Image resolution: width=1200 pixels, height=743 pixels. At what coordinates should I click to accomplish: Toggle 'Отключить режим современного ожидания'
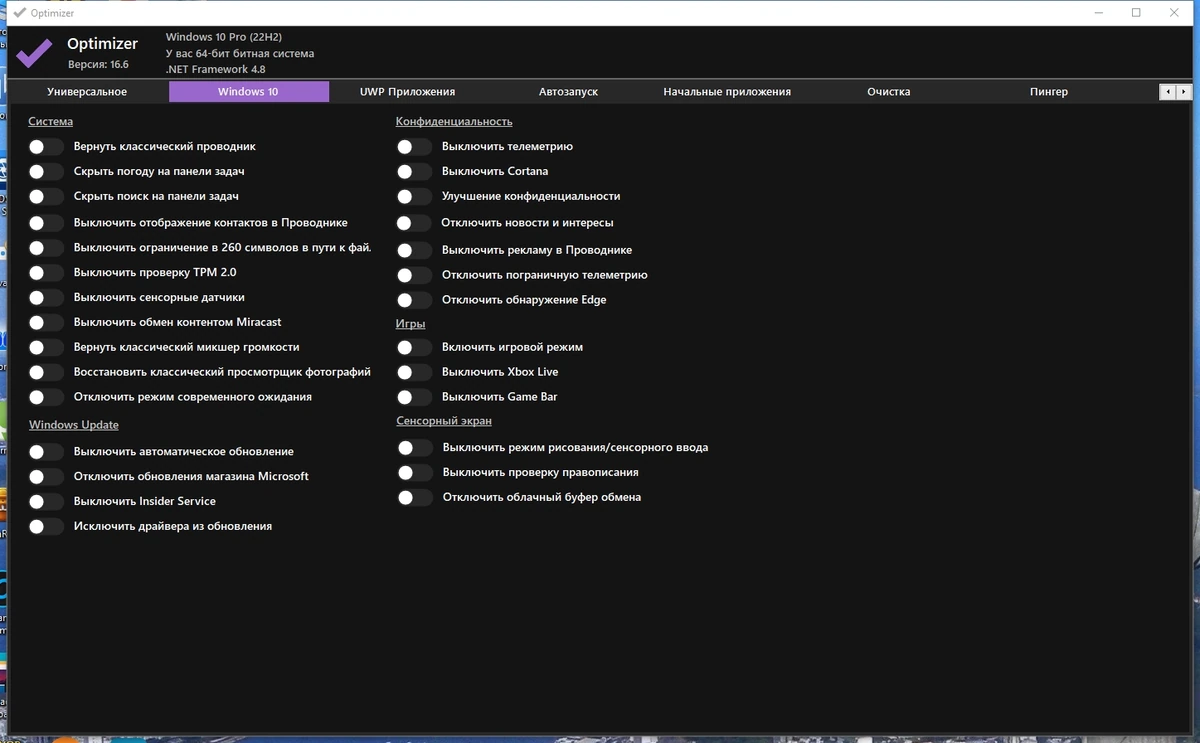(46, 397)
